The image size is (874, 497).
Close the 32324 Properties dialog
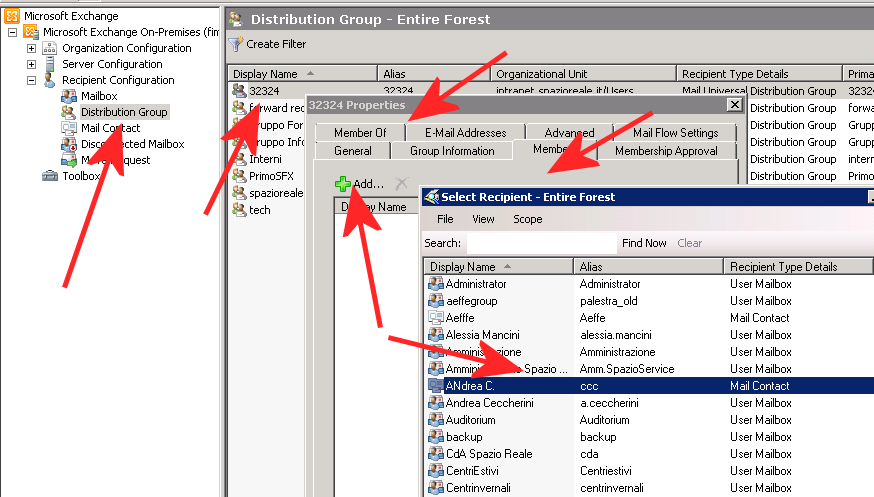coord(735,104)
